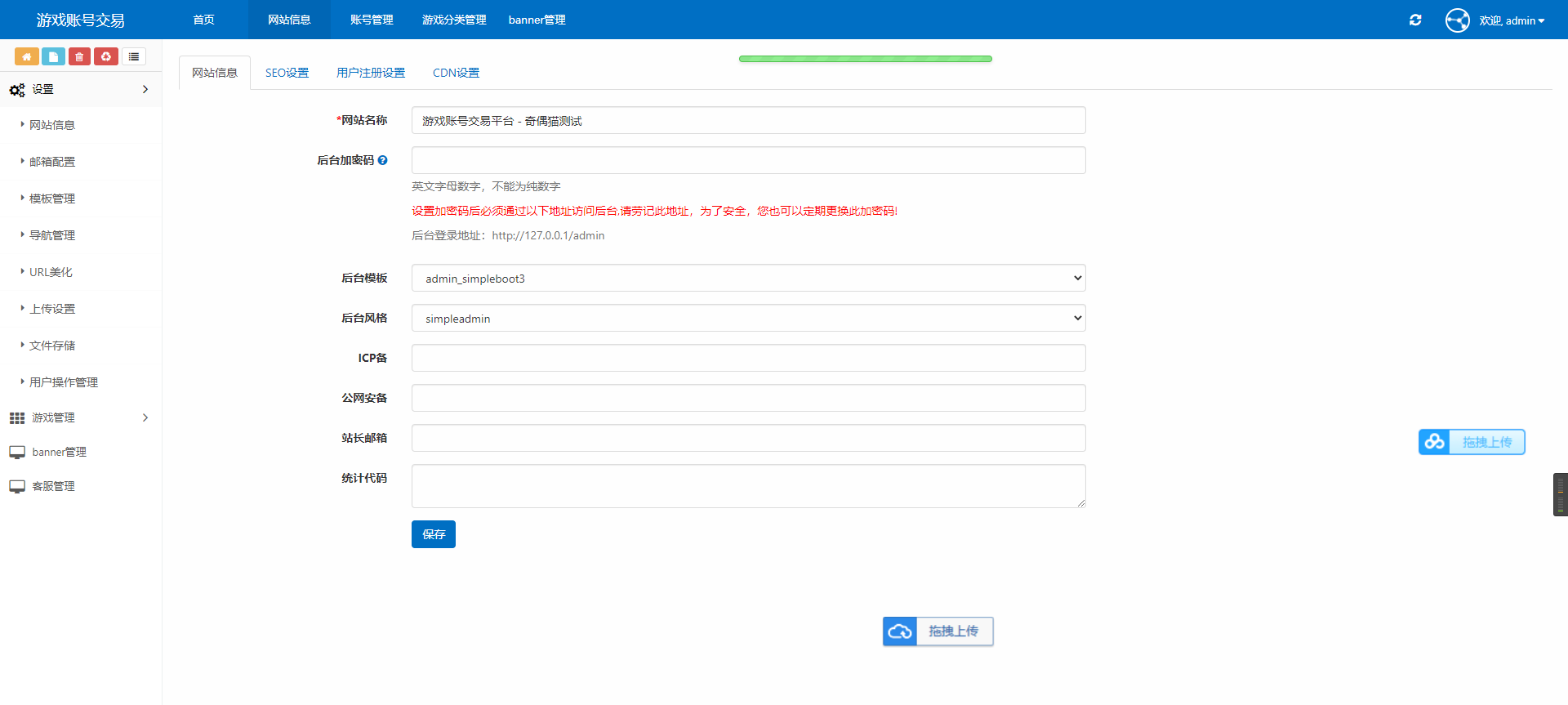Image resolution: width=1568 pixels, height=705 pixels.
Task: Expand the 设置 menu chevron
Action: coord(145,89)
